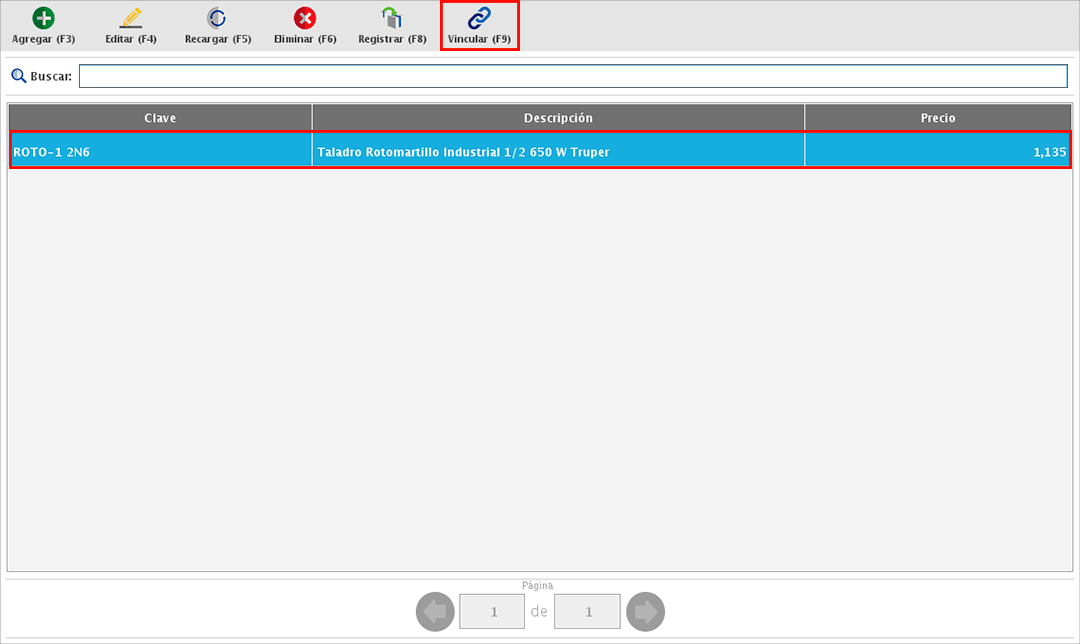Click the Descripción column header
Viewport: 1080px width, 644px height.
558,118
